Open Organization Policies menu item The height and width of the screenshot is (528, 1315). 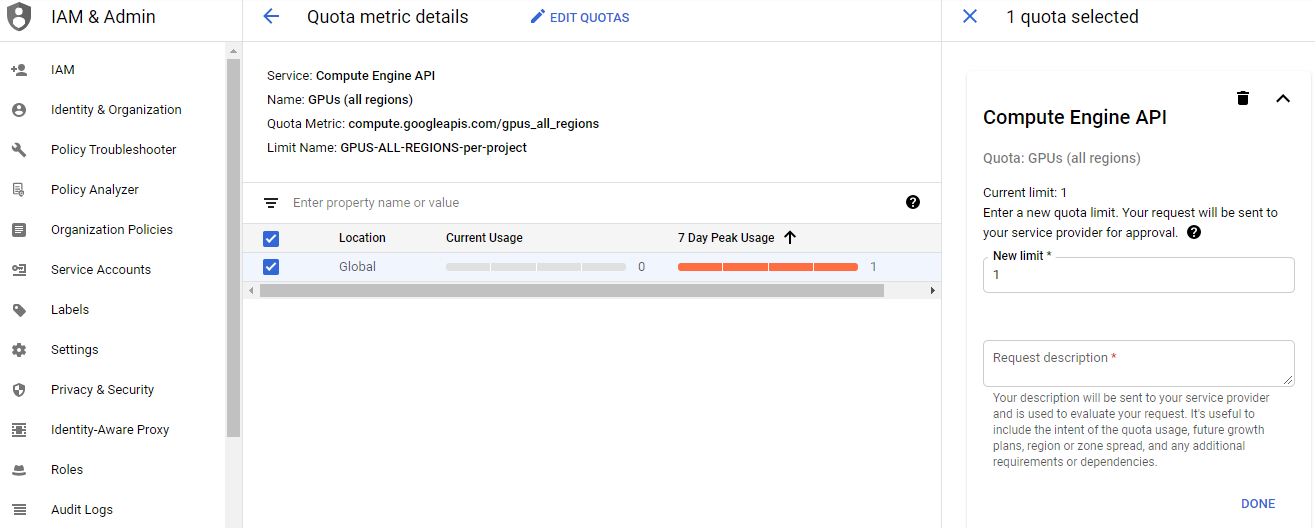[x=112, y=230]
